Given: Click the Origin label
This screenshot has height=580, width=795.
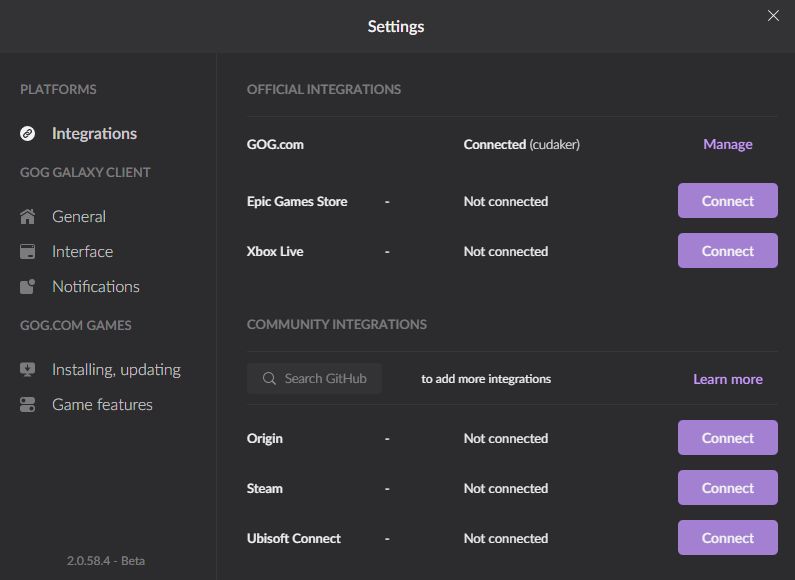Looking at the screenshot, I should 265,439.
